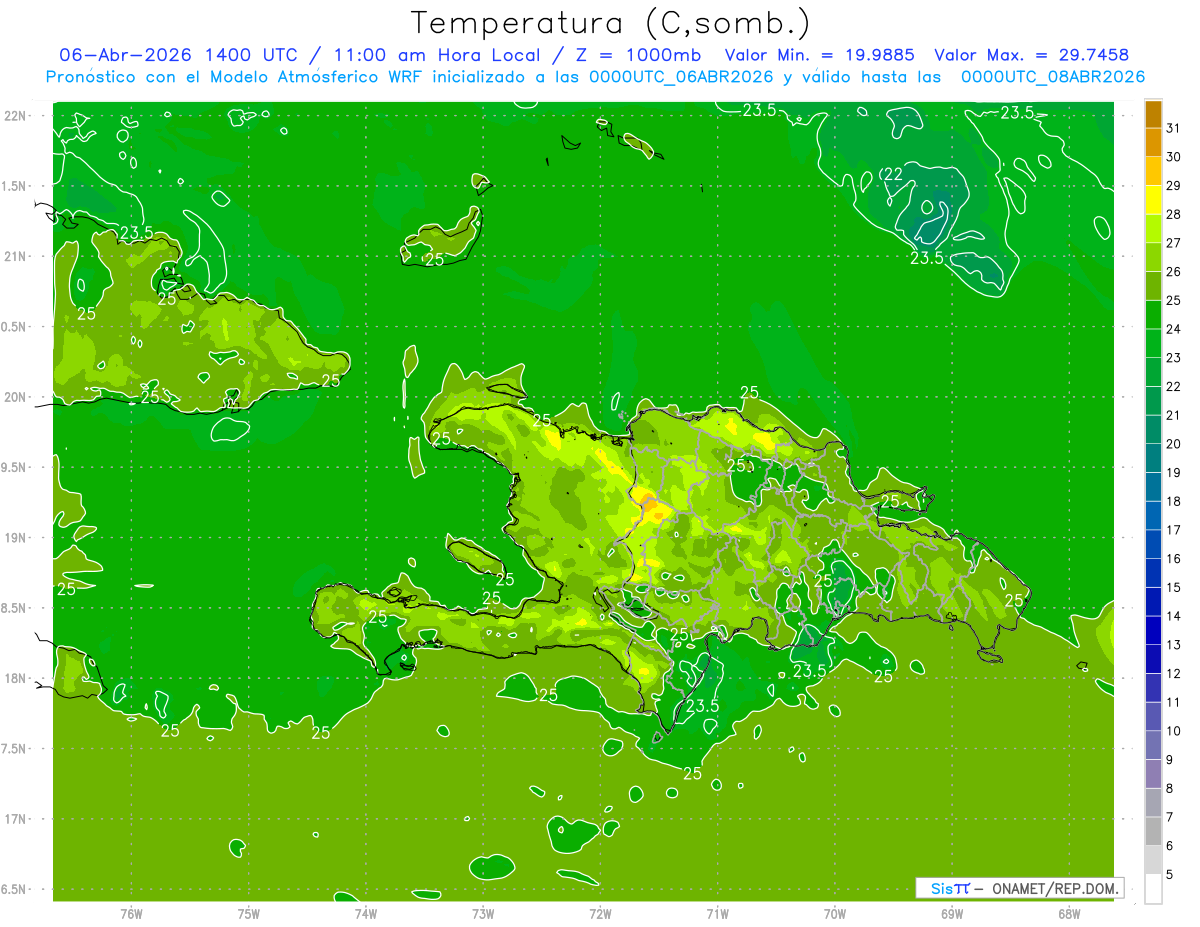Click the legend value 29 label

1173,186
